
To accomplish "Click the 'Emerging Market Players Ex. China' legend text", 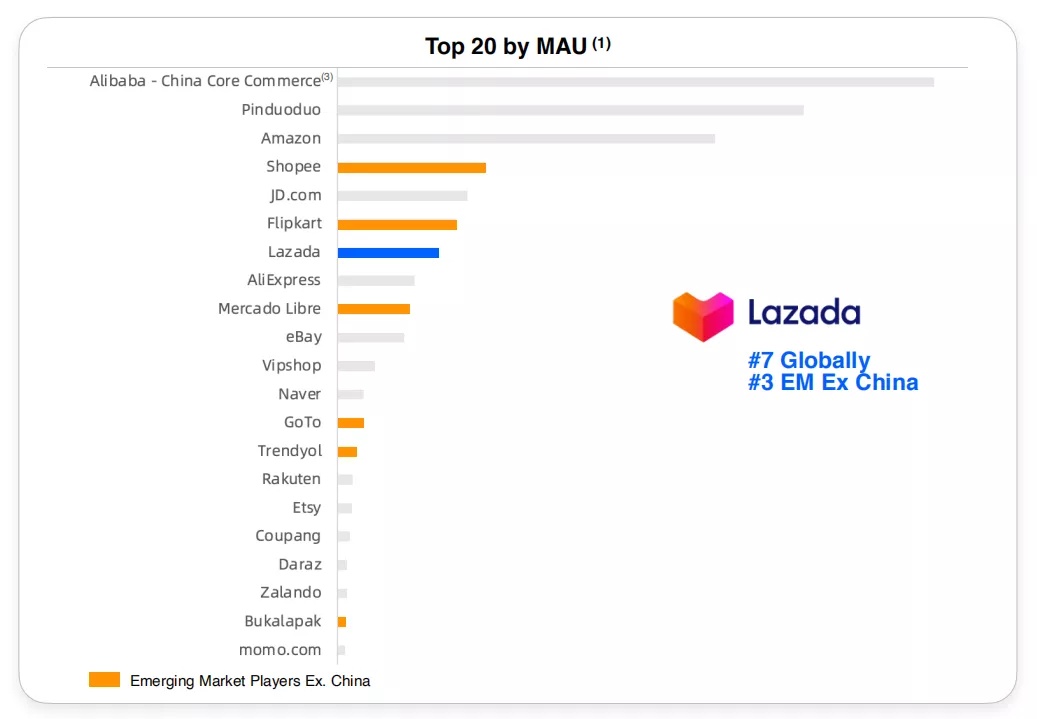I will (x=250, y=681).
